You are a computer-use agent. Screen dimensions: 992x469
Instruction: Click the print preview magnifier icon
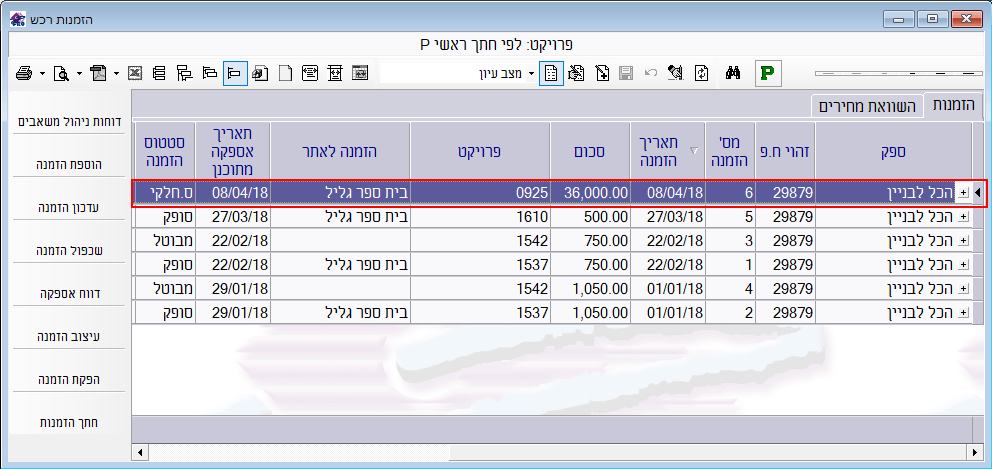click(x=61, y=73)
